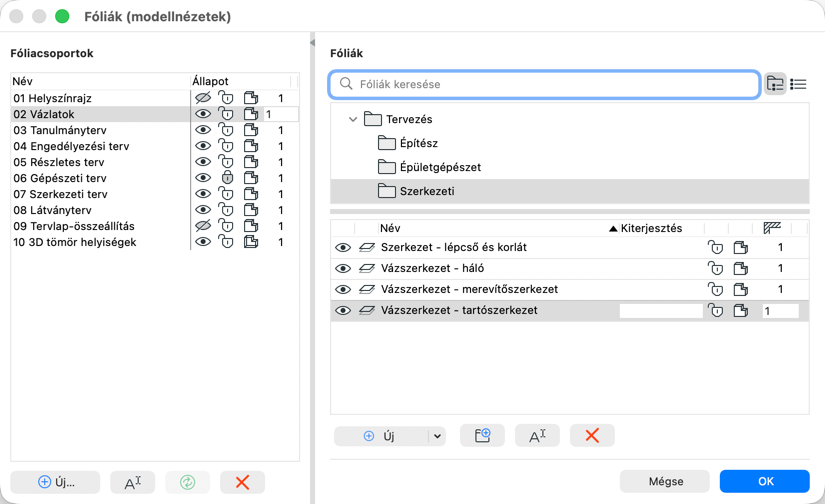This screenshot has width=825, height=504.
Task: Click structure icon for Vázszerkezet - merevítőszerkezet
Action: coord(741,289)
